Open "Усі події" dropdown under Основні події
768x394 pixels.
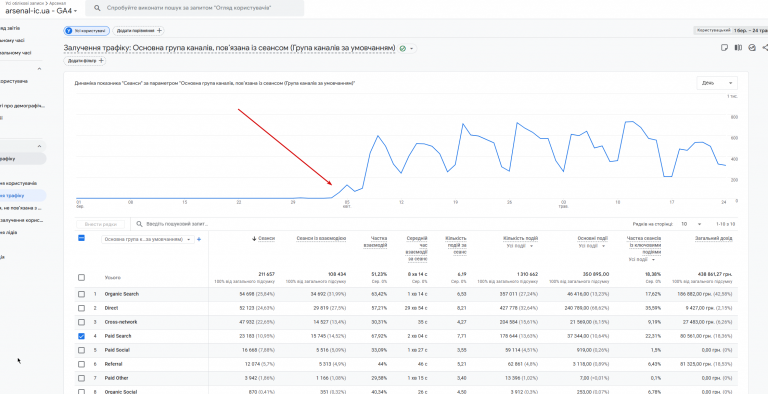point(592,246)
